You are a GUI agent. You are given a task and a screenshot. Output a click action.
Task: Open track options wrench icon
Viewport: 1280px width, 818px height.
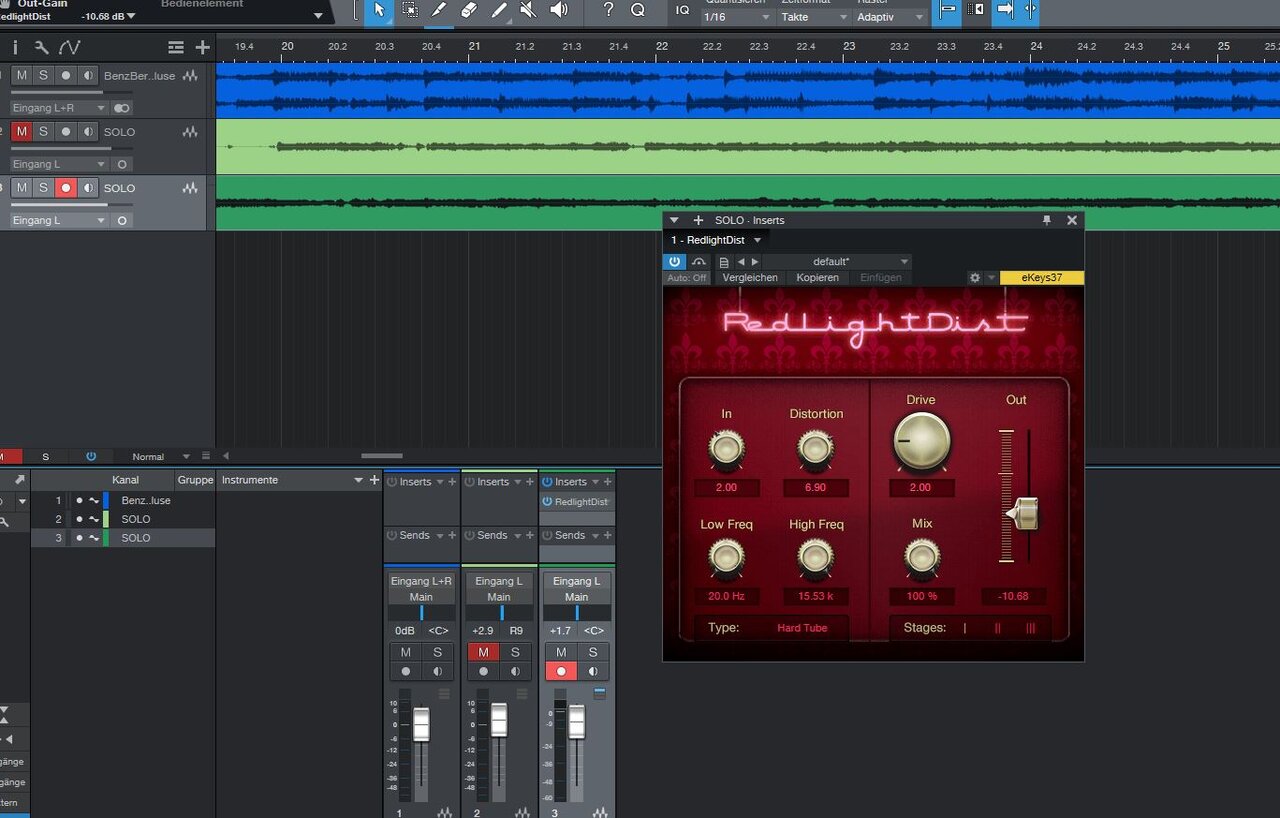[41, 47]
